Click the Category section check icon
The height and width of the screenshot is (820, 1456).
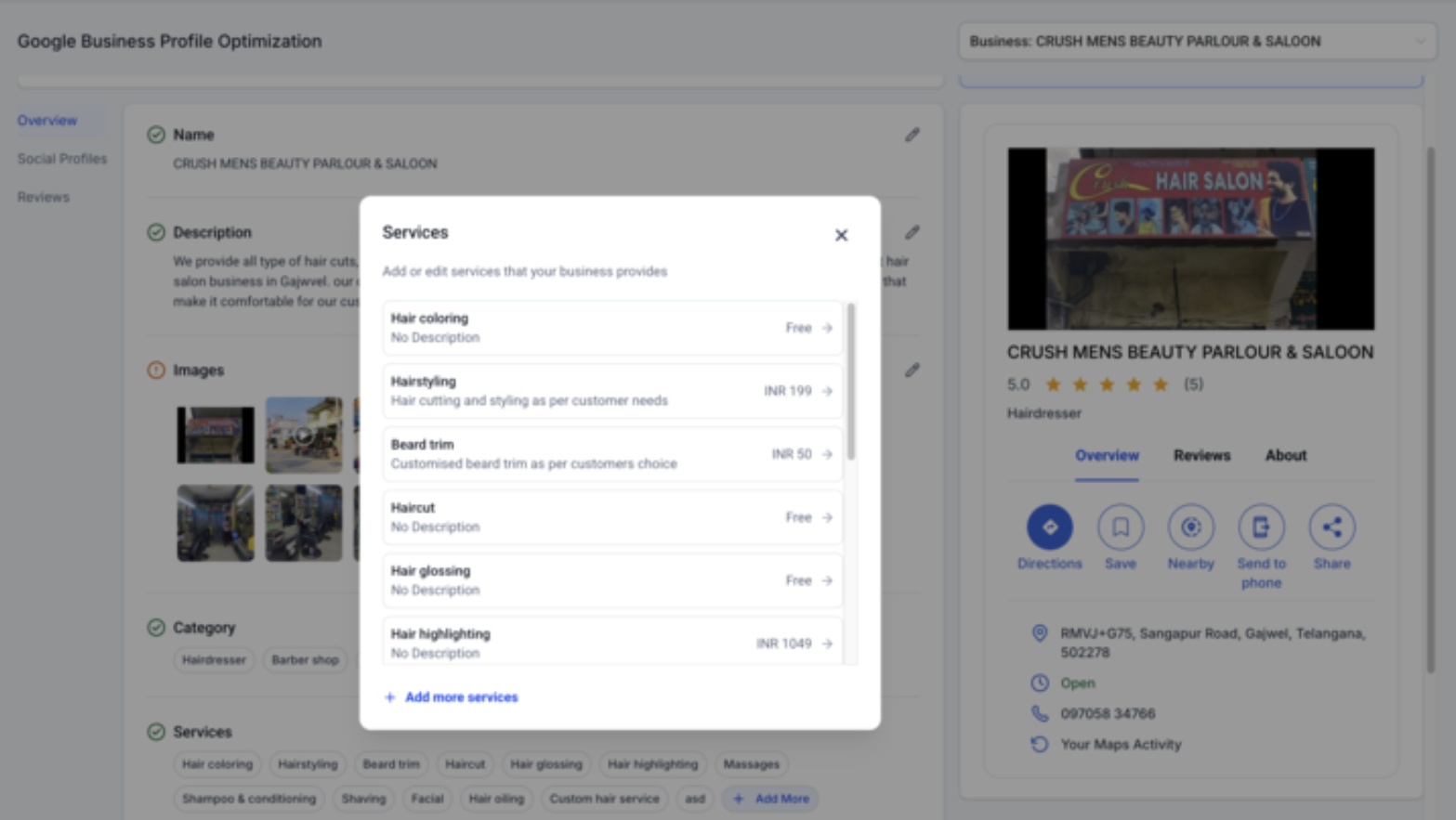click(x=156, y=628)
